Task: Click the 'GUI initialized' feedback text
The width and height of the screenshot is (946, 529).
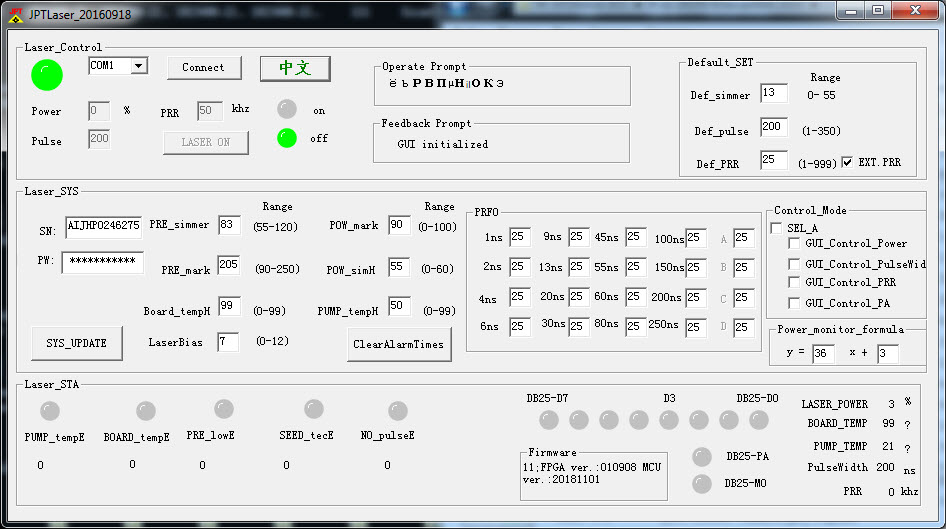Action: 442,144
